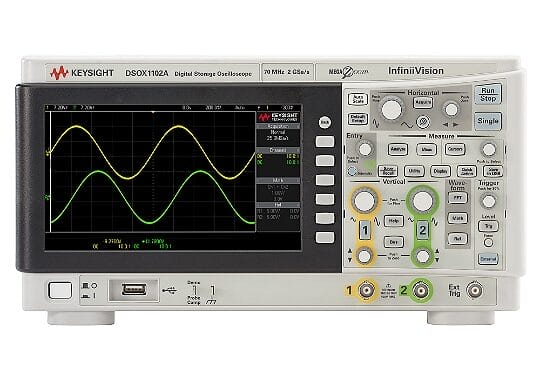This screenshot has height=391, width=540.
Task: Adjust the yellow channel 1 position knob
Action: click(365, 256)
